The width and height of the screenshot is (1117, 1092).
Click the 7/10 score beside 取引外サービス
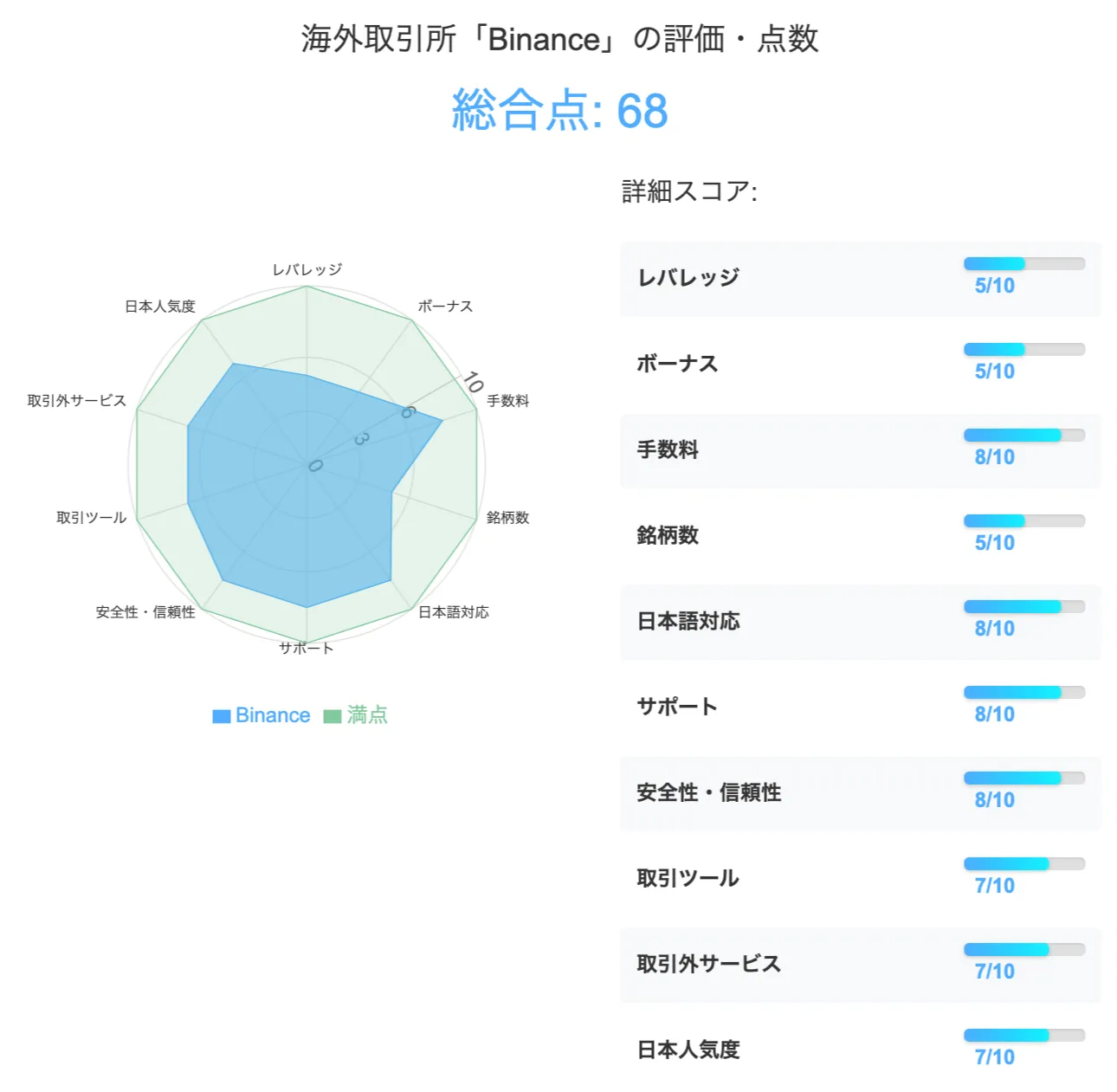click(x=994, y=972)
